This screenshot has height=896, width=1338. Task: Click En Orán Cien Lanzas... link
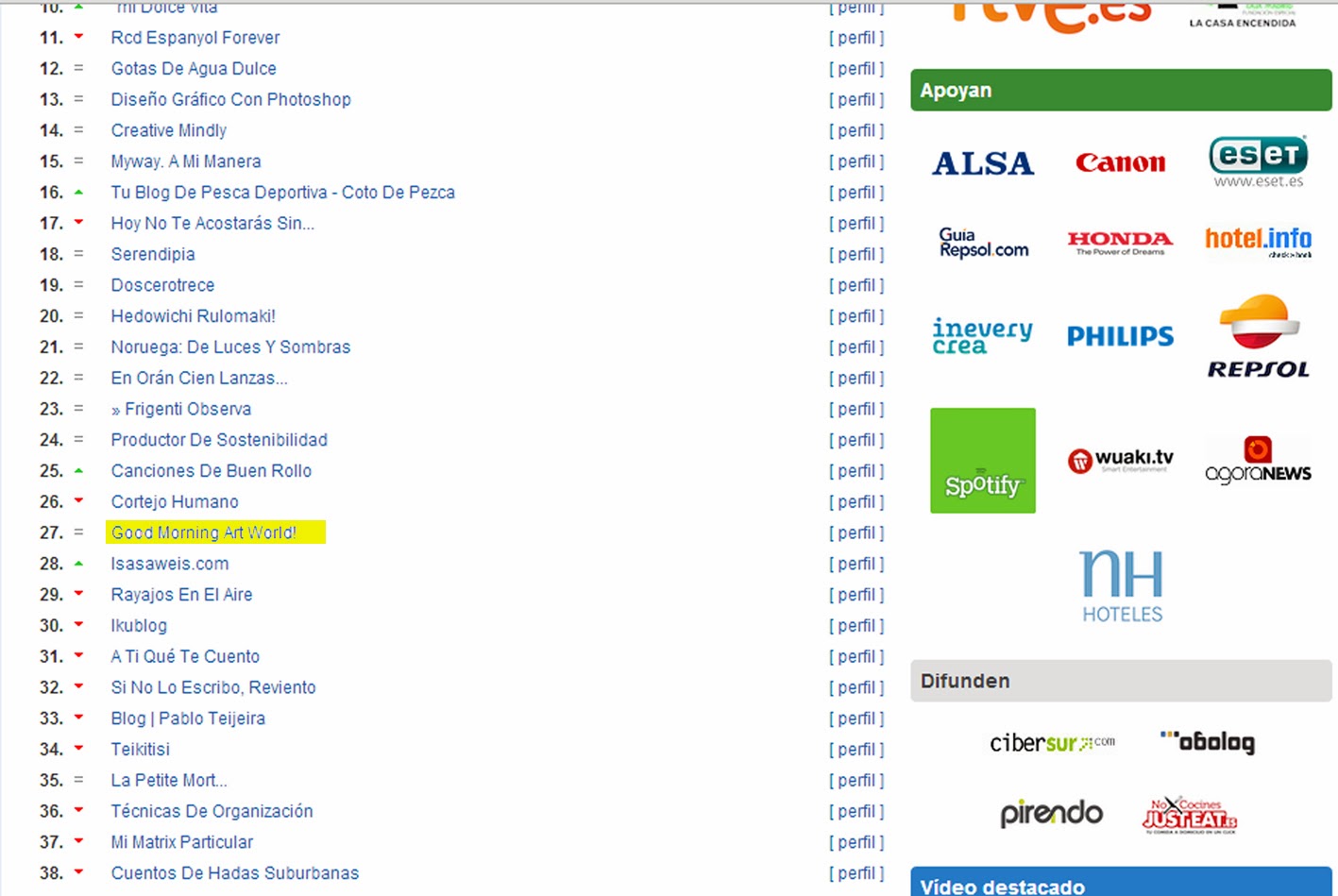(x=199, y=378)
